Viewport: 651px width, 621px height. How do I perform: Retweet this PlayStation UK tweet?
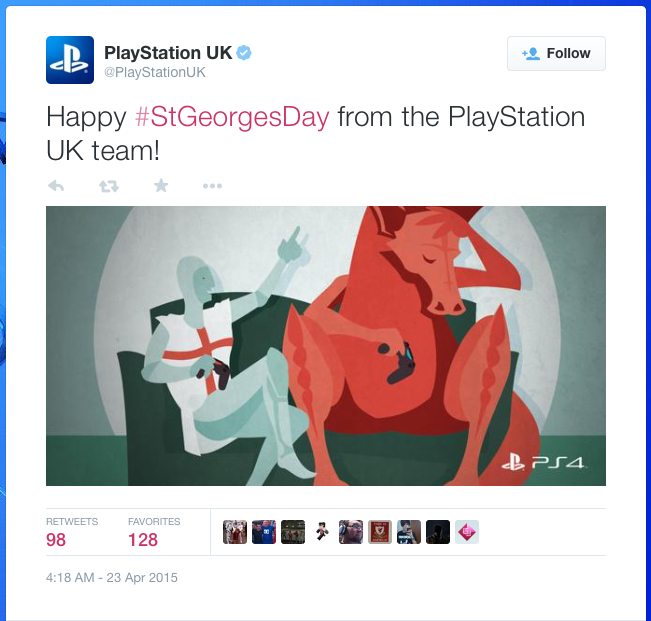(x=109, y=186)
